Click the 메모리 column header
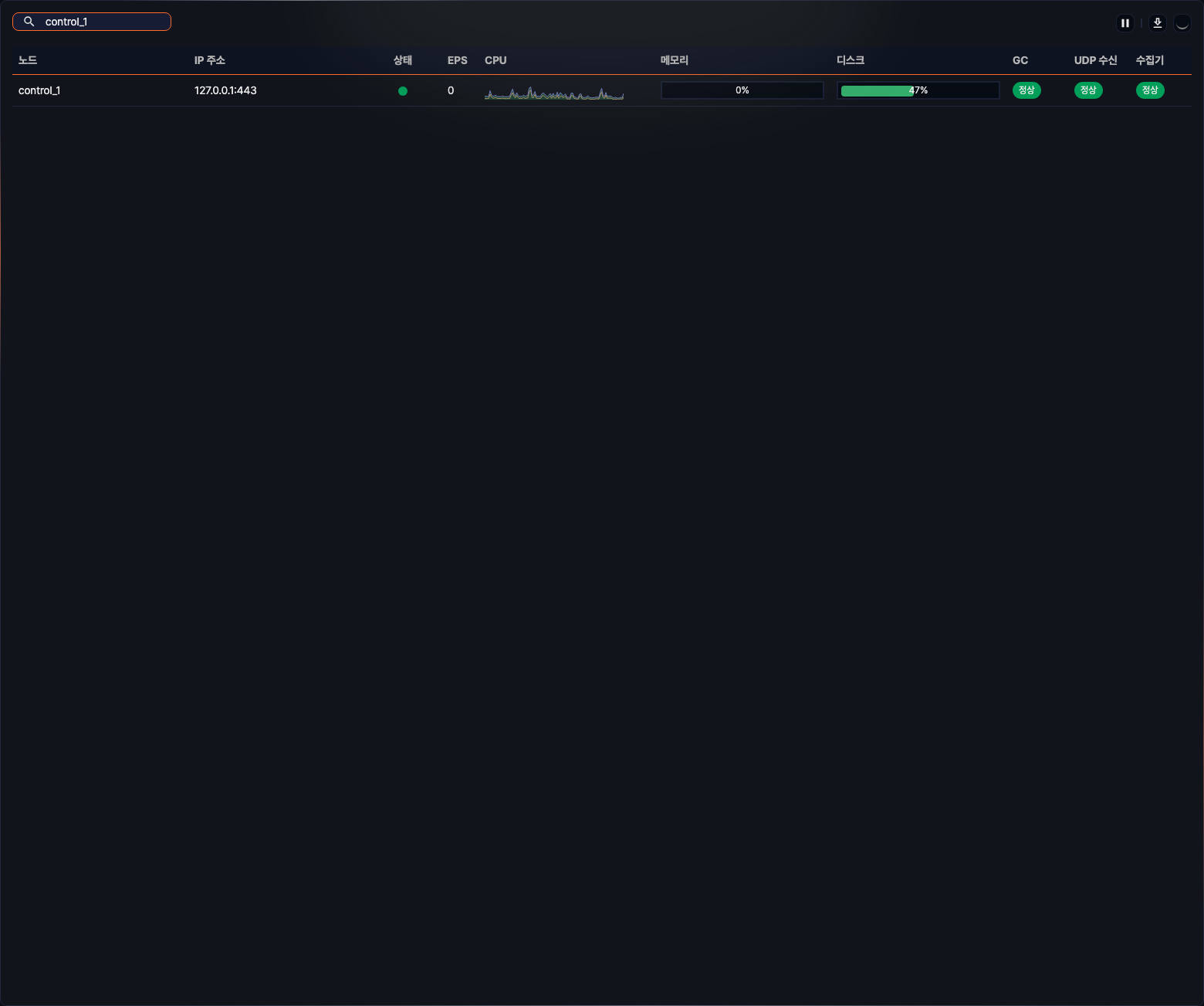The height and width of the screenshot is (1006, 1204). pyautogui.click(x=674, y=60)
